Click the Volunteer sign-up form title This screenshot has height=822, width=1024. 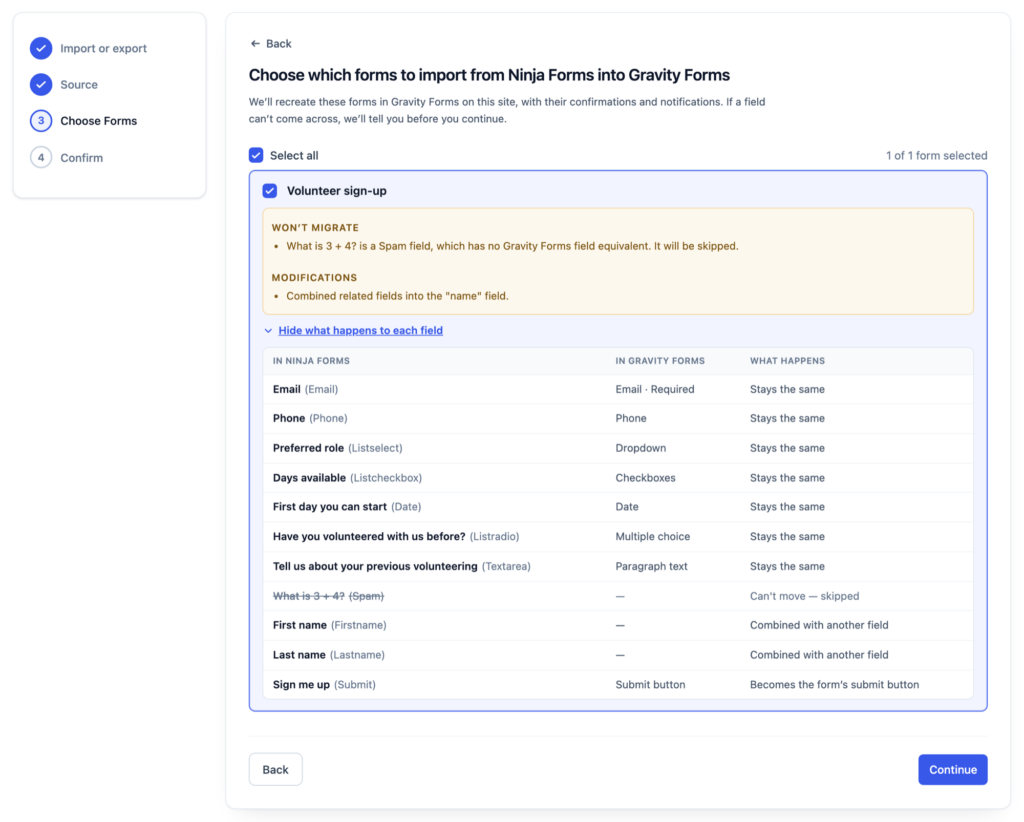pos(337,191)
